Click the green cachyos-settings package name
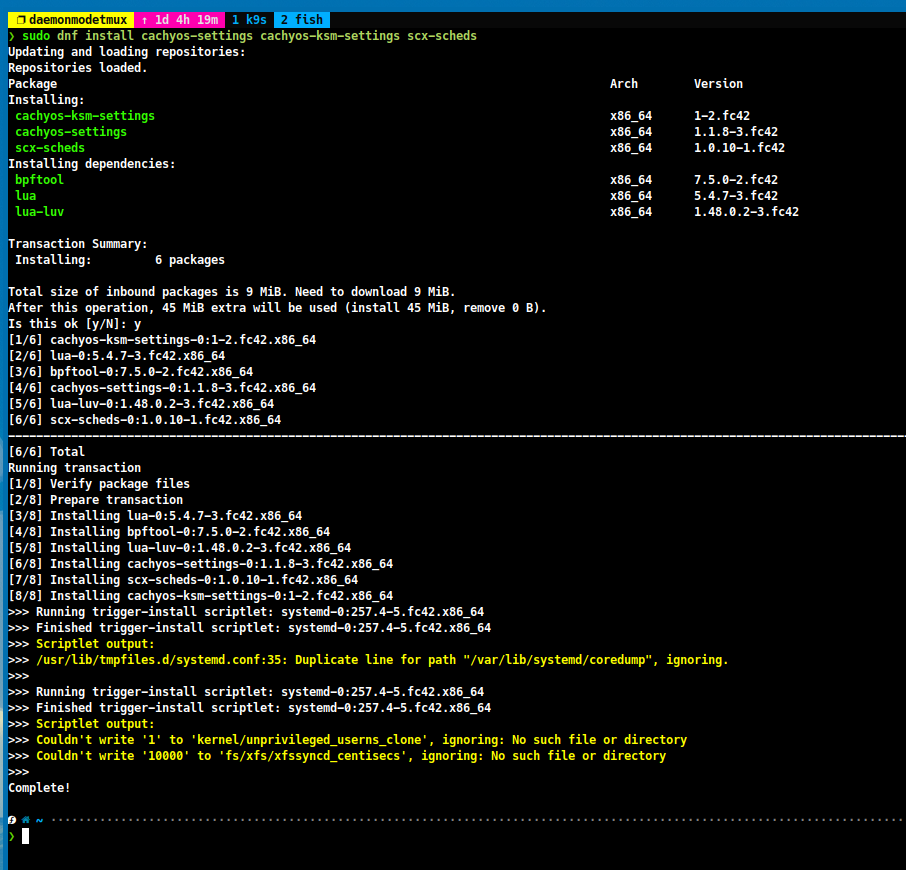 [71, 132]
